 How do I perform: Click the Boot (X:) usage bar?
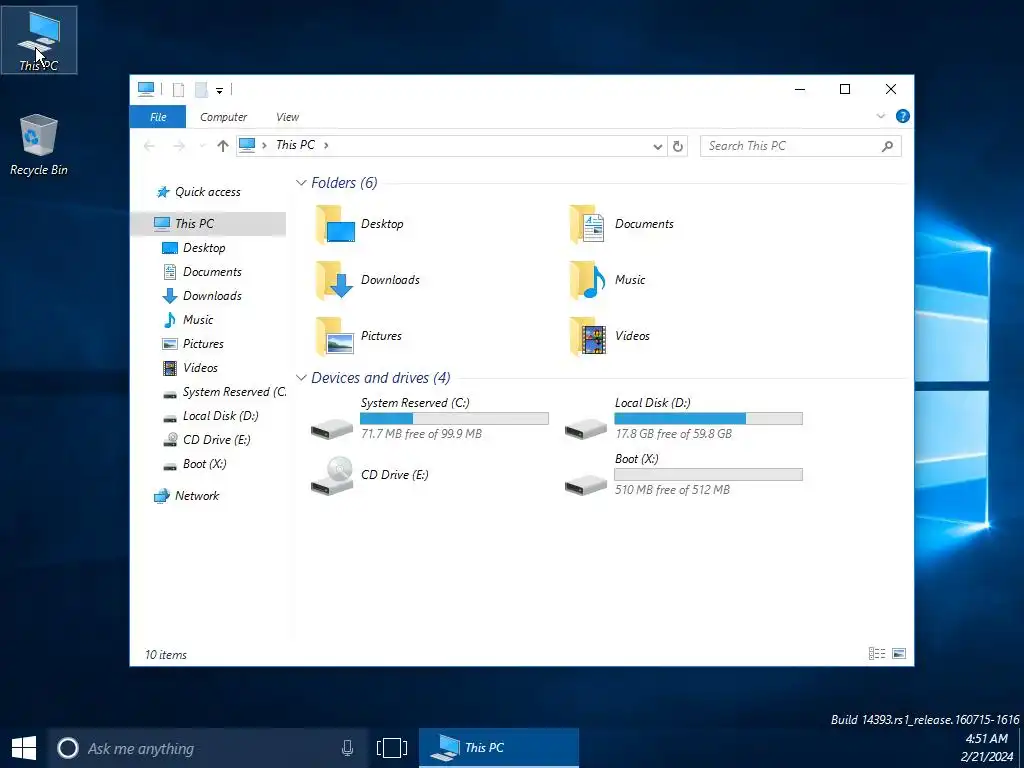[x=709, y=475]
